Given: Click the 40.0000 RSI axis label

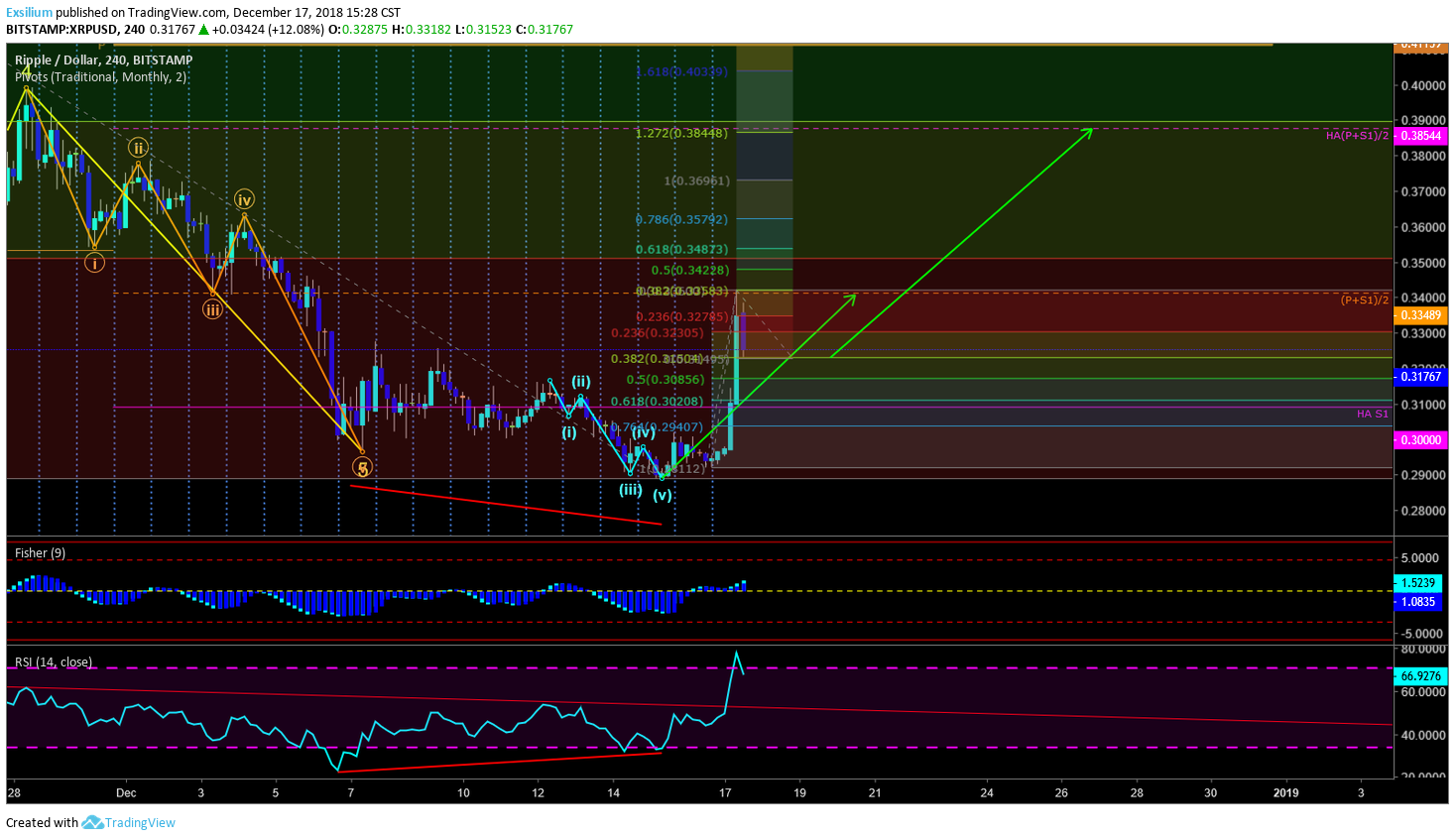Looking at the screenshot, I should (x=1423, y=735).
